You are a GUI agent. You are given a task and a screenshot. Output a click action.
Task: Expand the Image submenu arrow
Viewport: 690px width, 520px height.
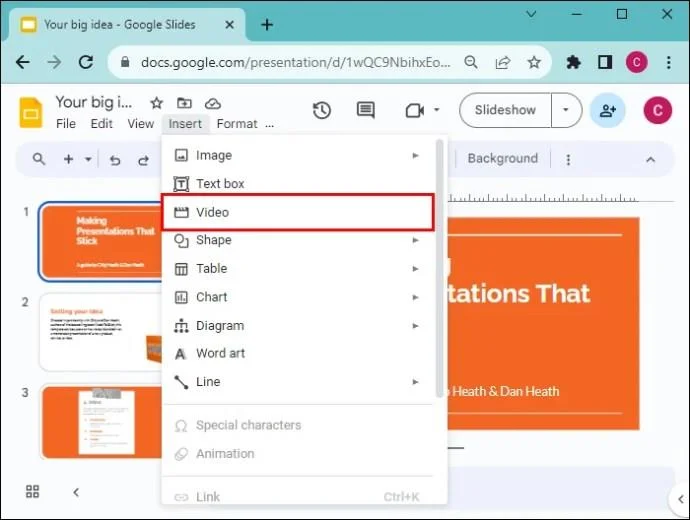415,155
